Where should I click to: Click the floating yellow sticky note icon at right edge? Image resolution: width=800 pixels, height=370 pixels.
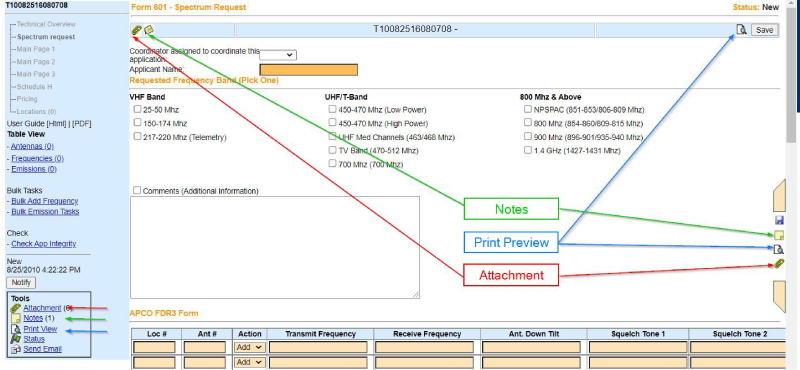[779, 235]
